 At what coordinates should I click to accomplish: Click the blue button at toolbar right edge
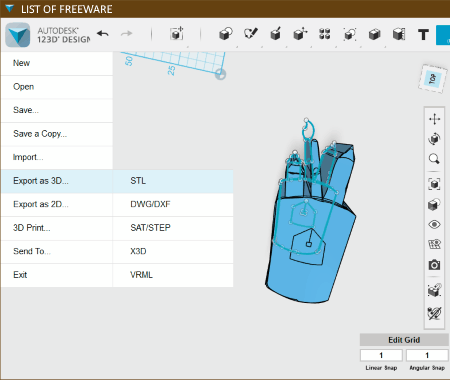pos(443,35)
